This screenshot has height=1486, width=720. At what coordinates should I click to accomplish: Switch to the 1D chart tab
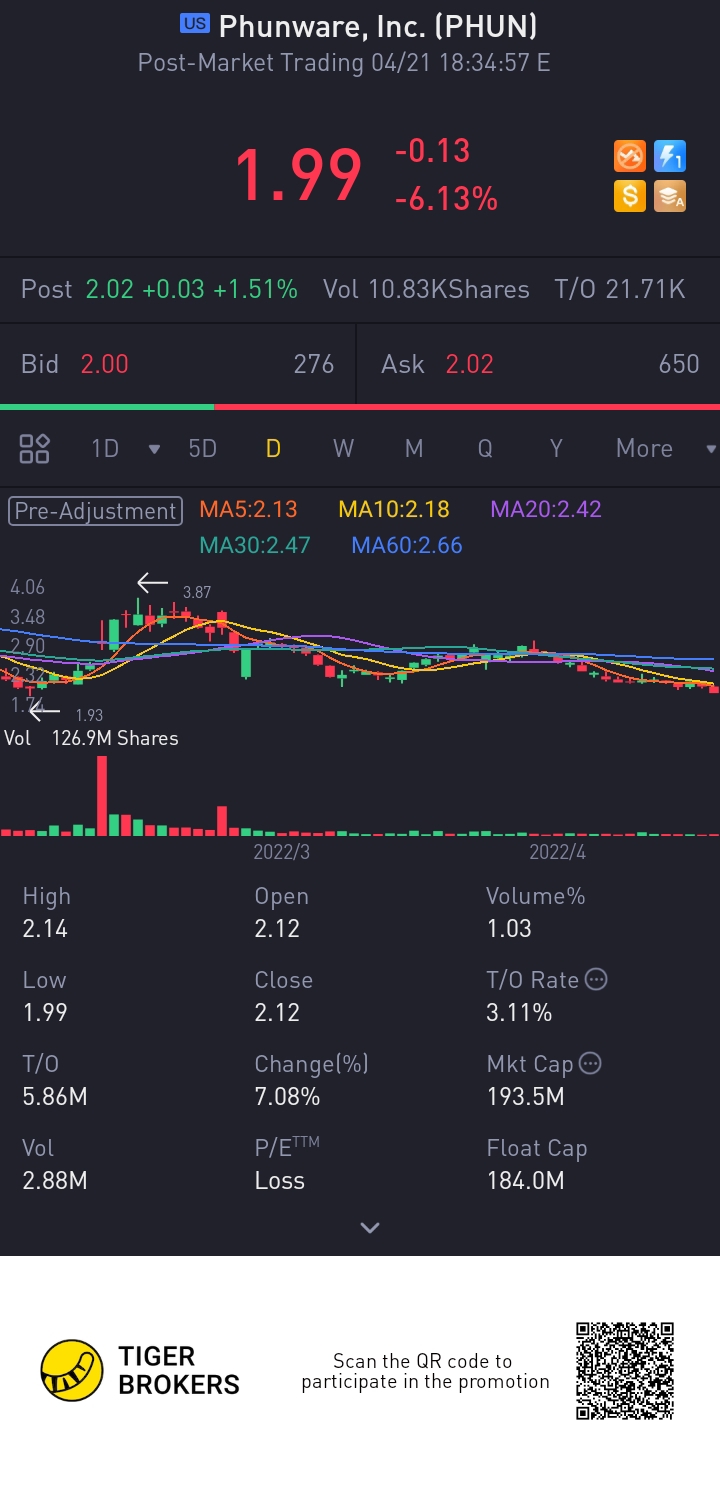105,448
